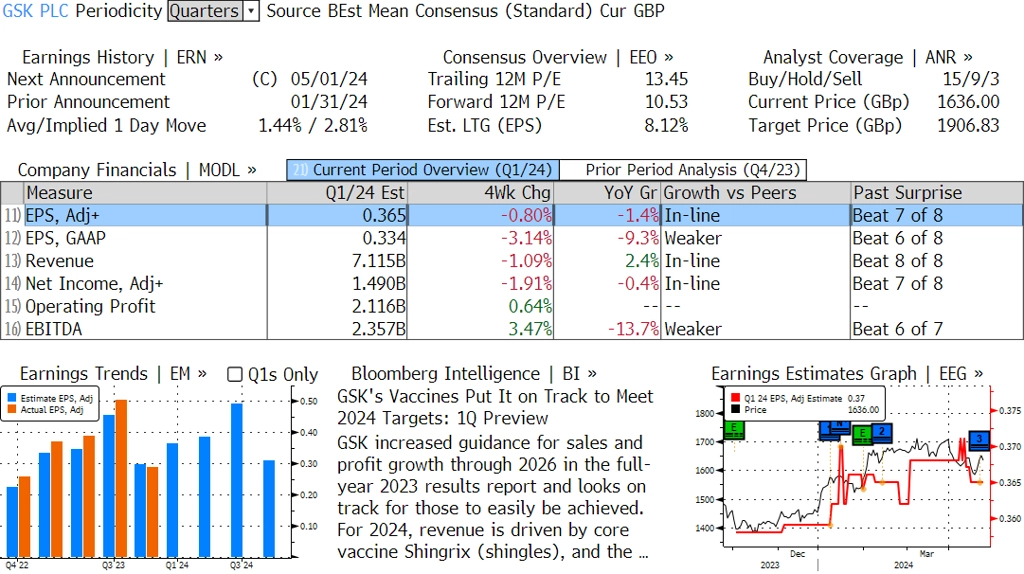
Task: Select row 16 EBITDA
Action: pos(512,329)
